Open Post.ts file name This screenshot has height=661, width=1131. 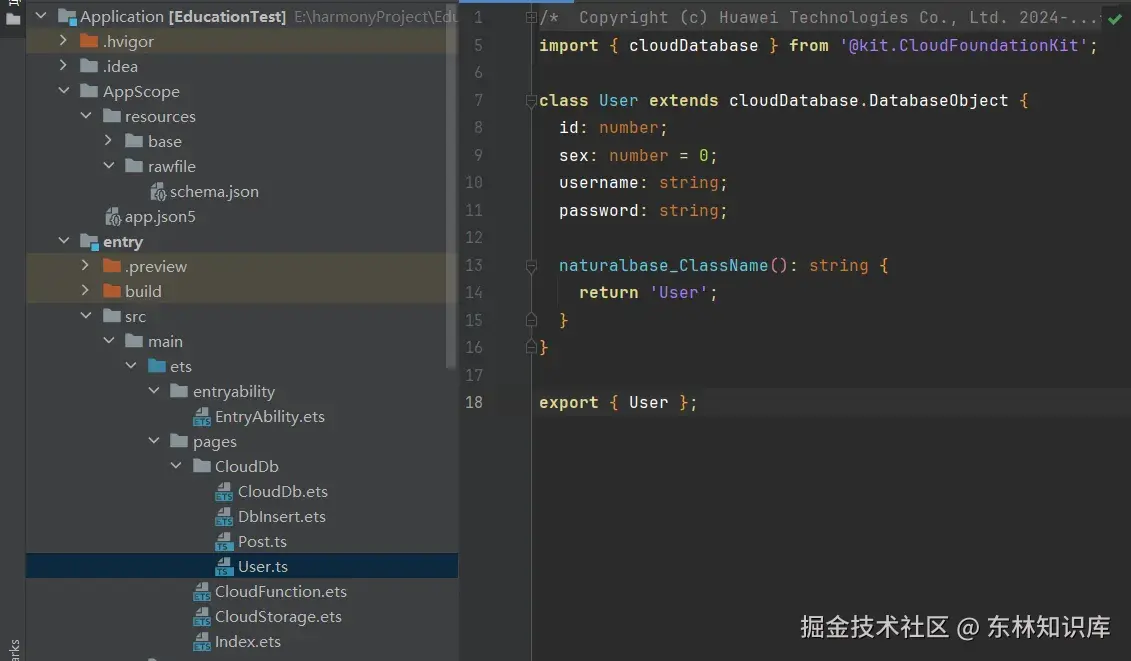pos(263,541)
